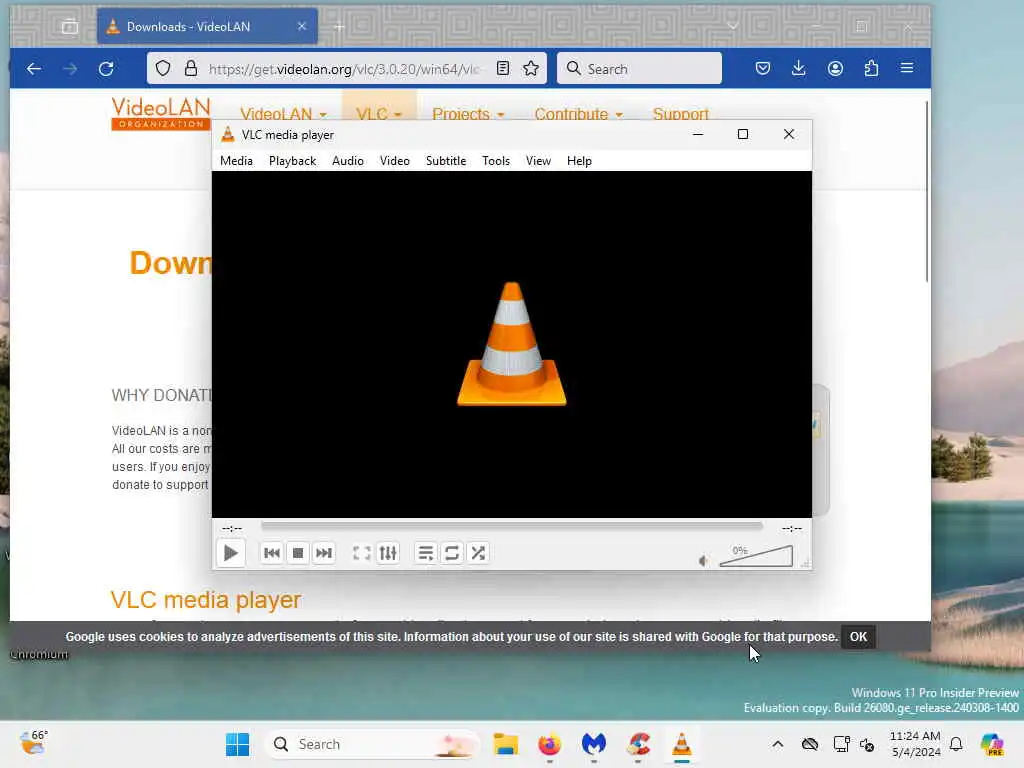
Task: Show hidden system tray icons
Action: pyautogui.click(x=778, y=744)
